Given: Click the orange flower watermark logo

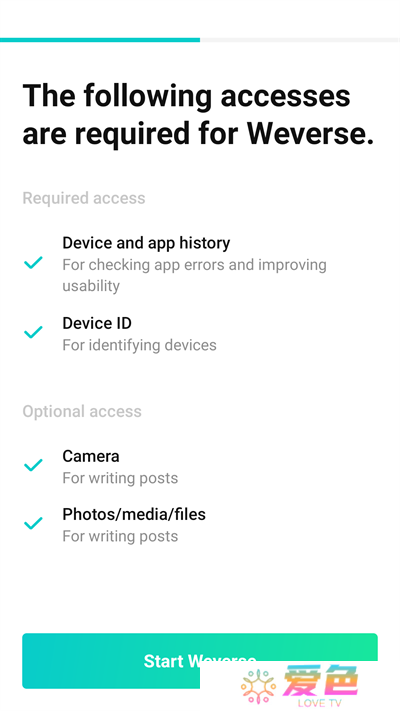Looking at the screenshot, I should click(259, 687).
